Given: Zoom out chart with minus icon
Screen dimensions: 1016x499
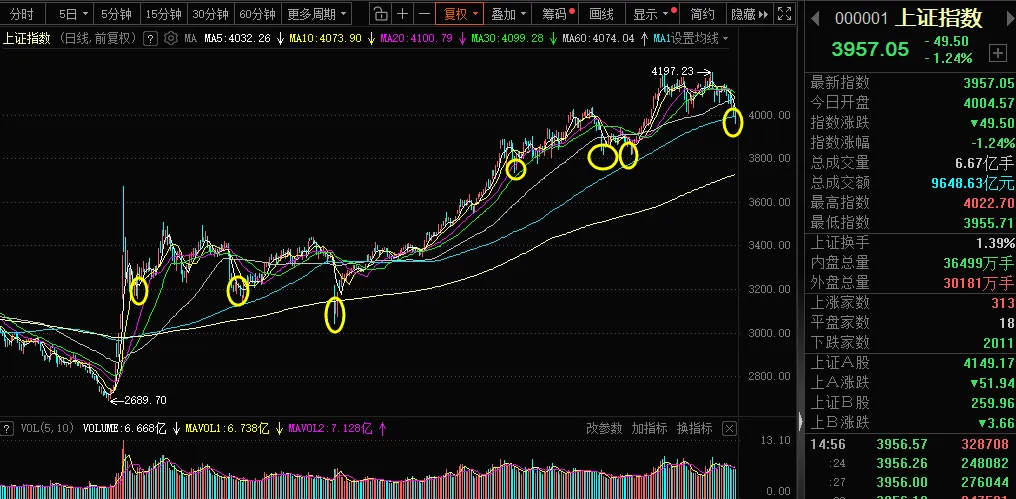Looking at the screenshot, I should click(x=424, y=14).
